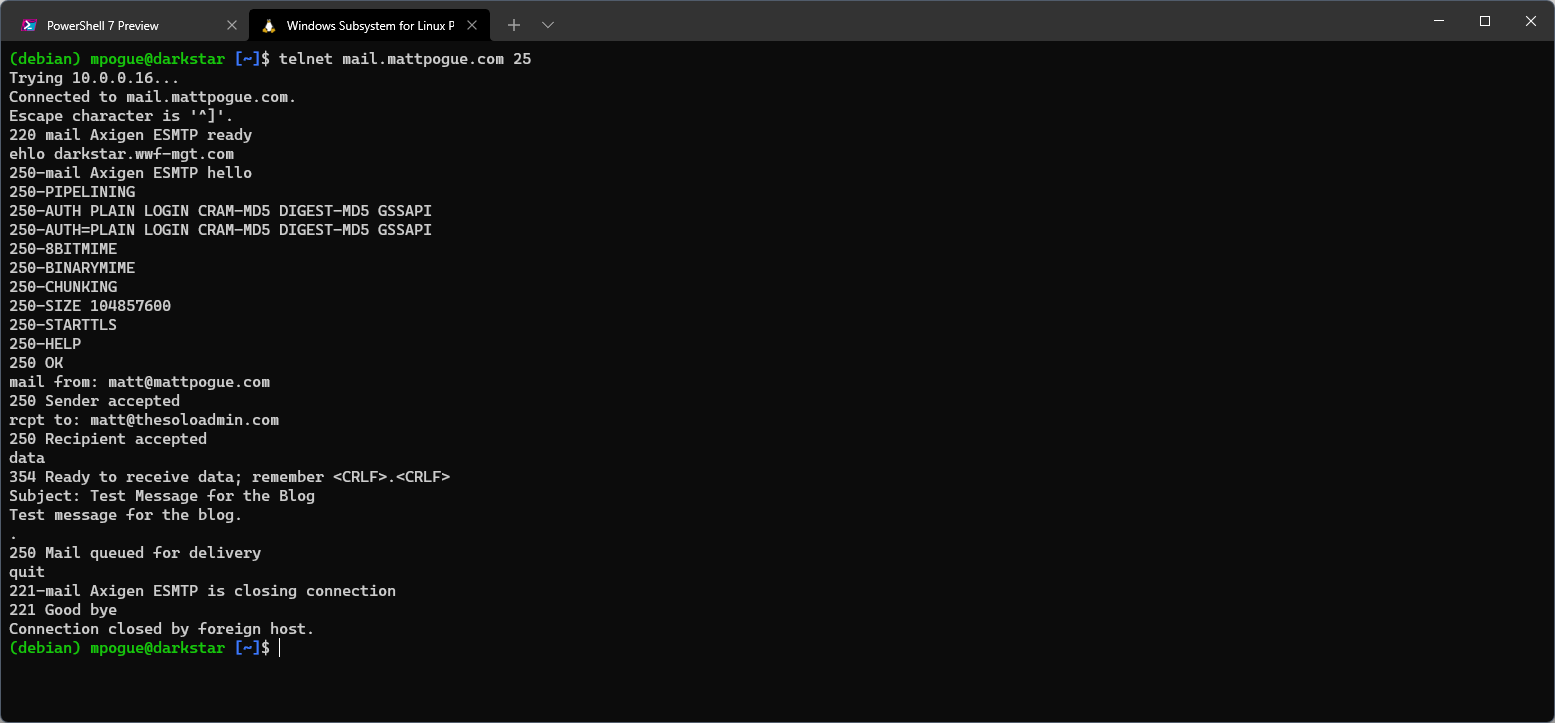Click 'rcpt to: matt@thesoloadmin.com' line
The height and width of the screenshot is (723, 1555).
[144, 420]
